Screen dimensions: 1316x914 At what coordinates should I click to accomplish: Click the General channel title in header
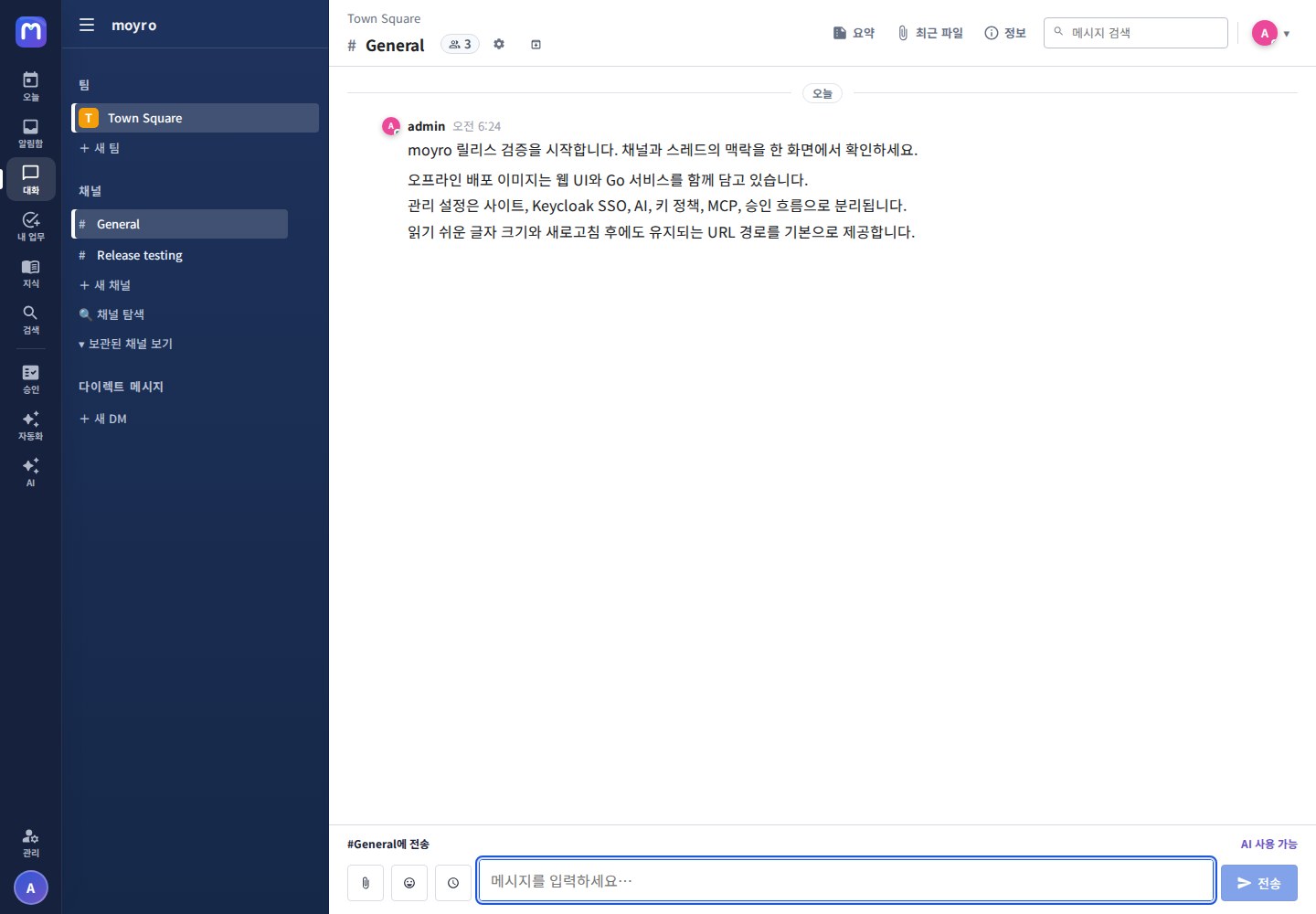[395, 45]
